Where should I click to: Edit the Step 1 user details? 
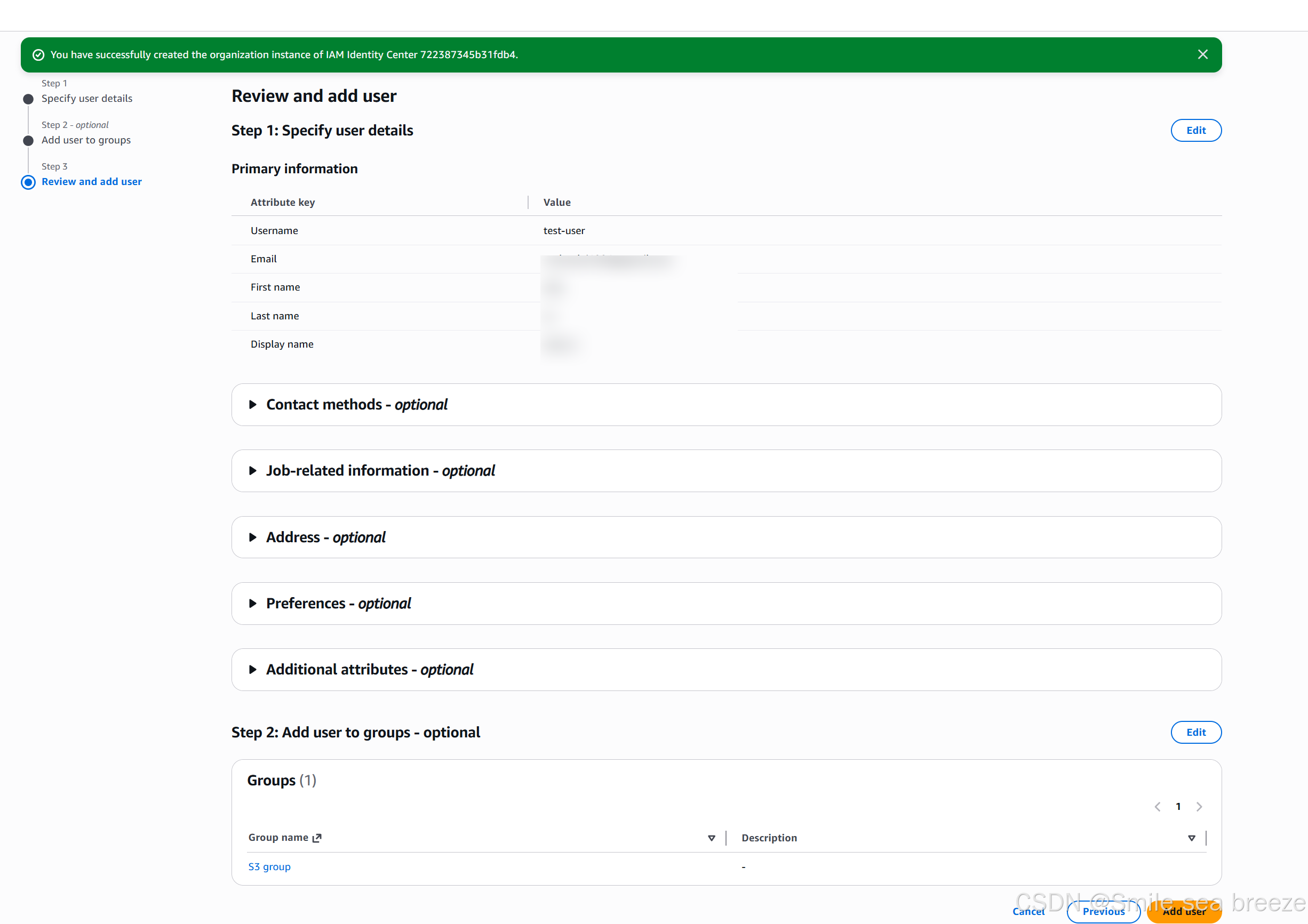tap(1196, 131)
